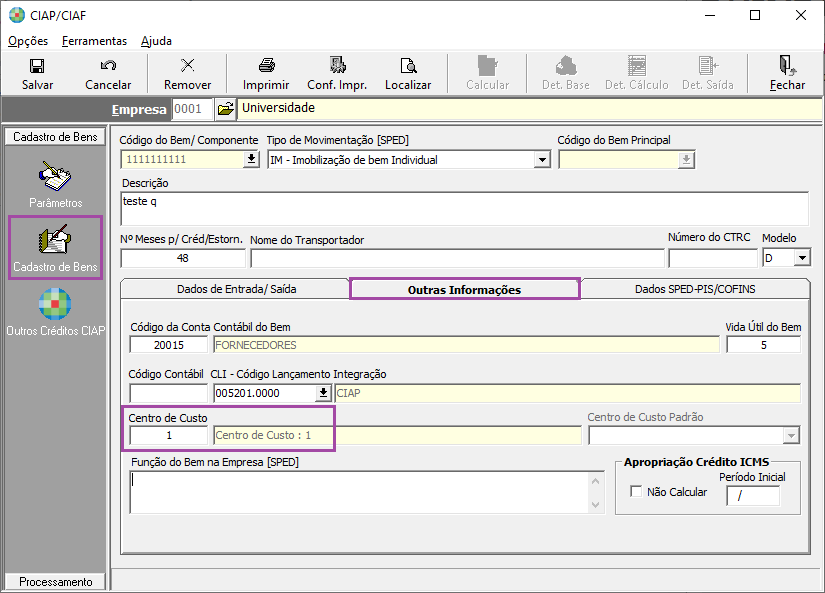
Task: Expand CLI Código Lançamento Integração arrow
Action: click(x=323, y=393)
